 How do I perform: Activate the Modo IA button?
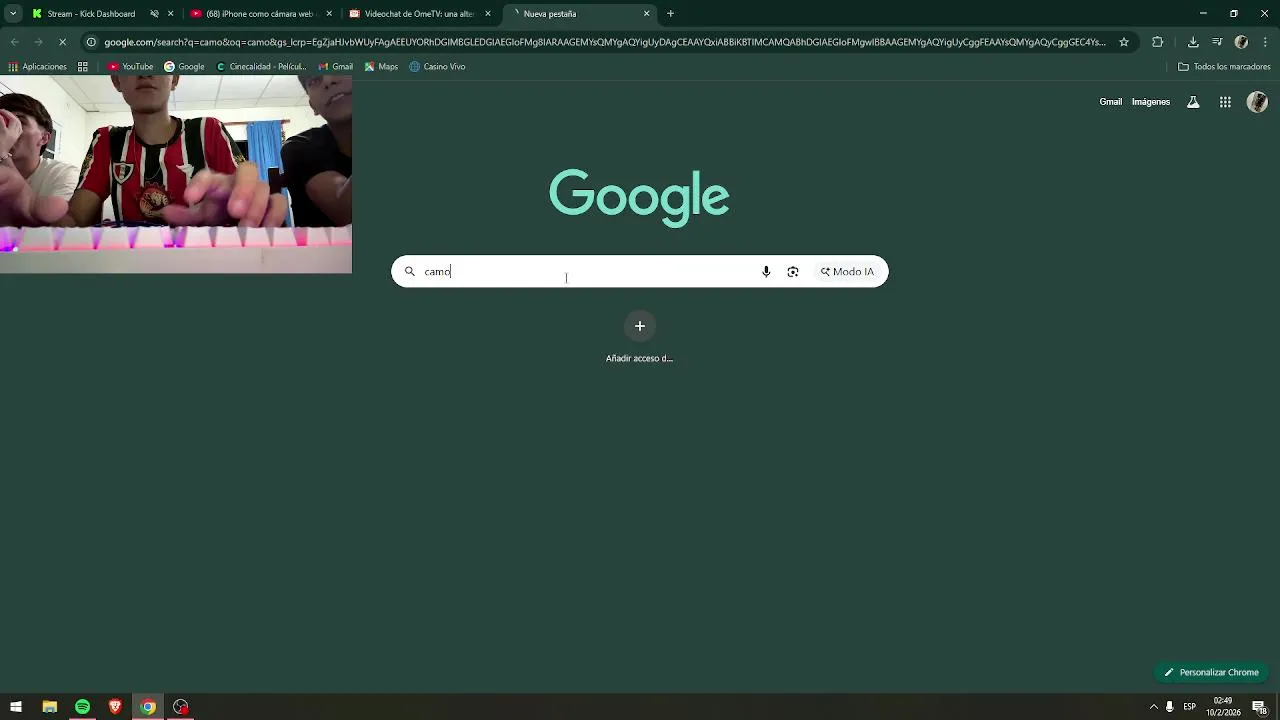point(847,272)
